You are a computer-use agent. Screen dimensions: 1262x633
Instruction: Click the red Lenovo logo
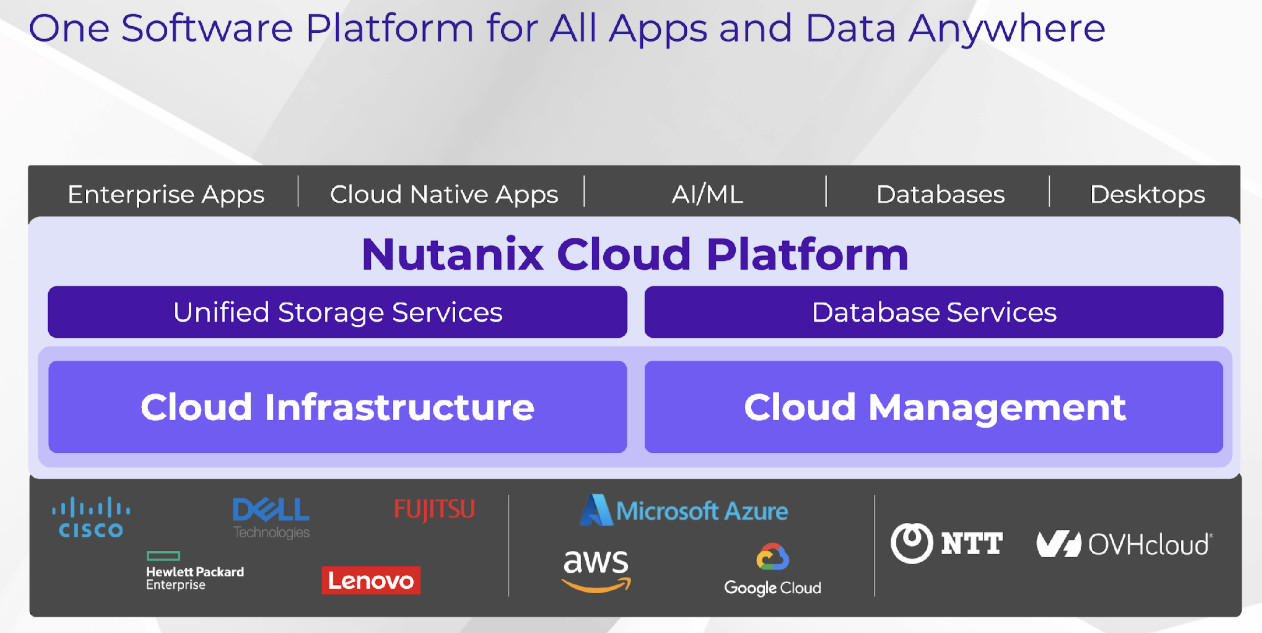pos(371,580)
